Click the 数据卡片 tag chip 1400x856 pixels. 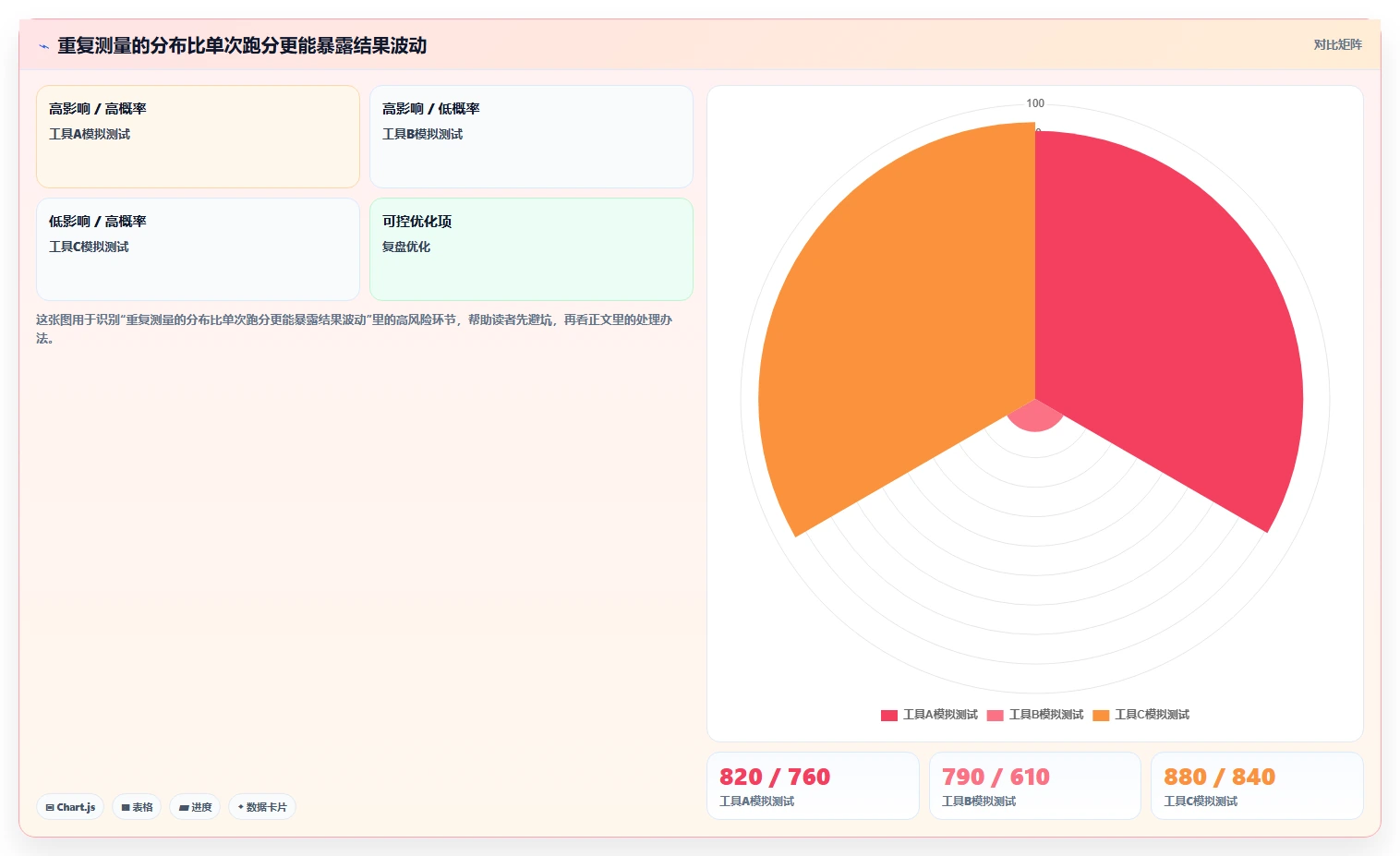pos(262,807)
